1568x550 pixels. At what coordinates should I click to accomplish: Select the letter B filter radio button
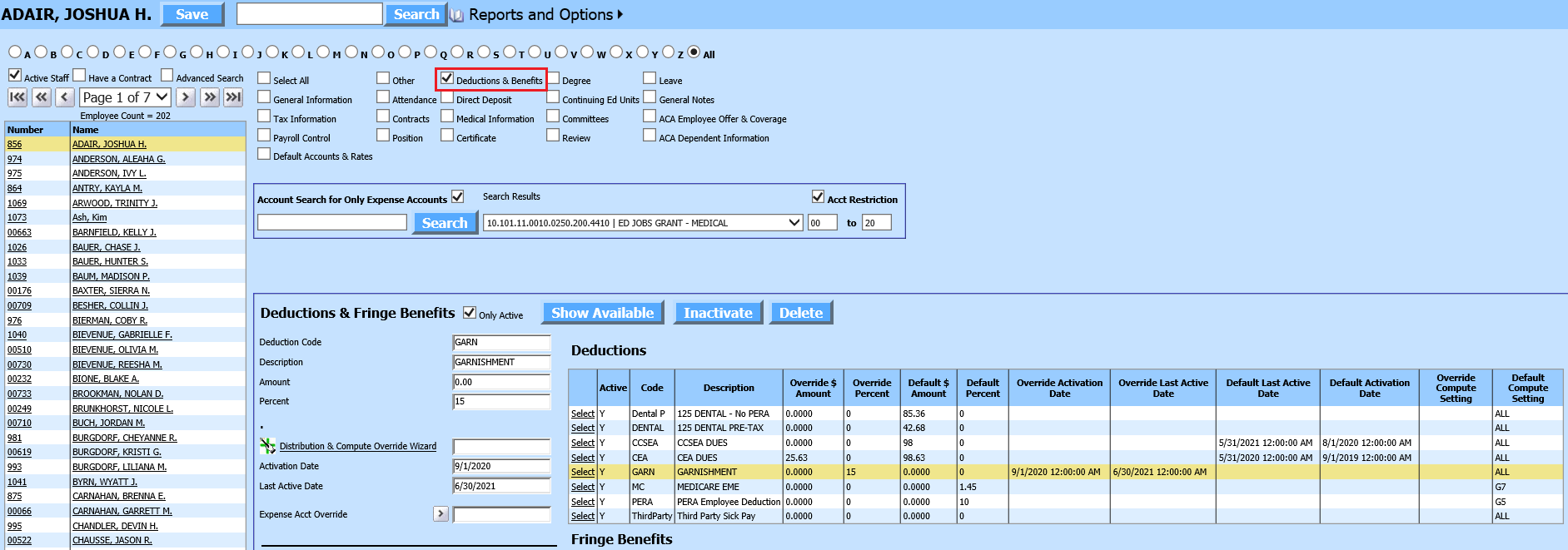pos(41,52)
